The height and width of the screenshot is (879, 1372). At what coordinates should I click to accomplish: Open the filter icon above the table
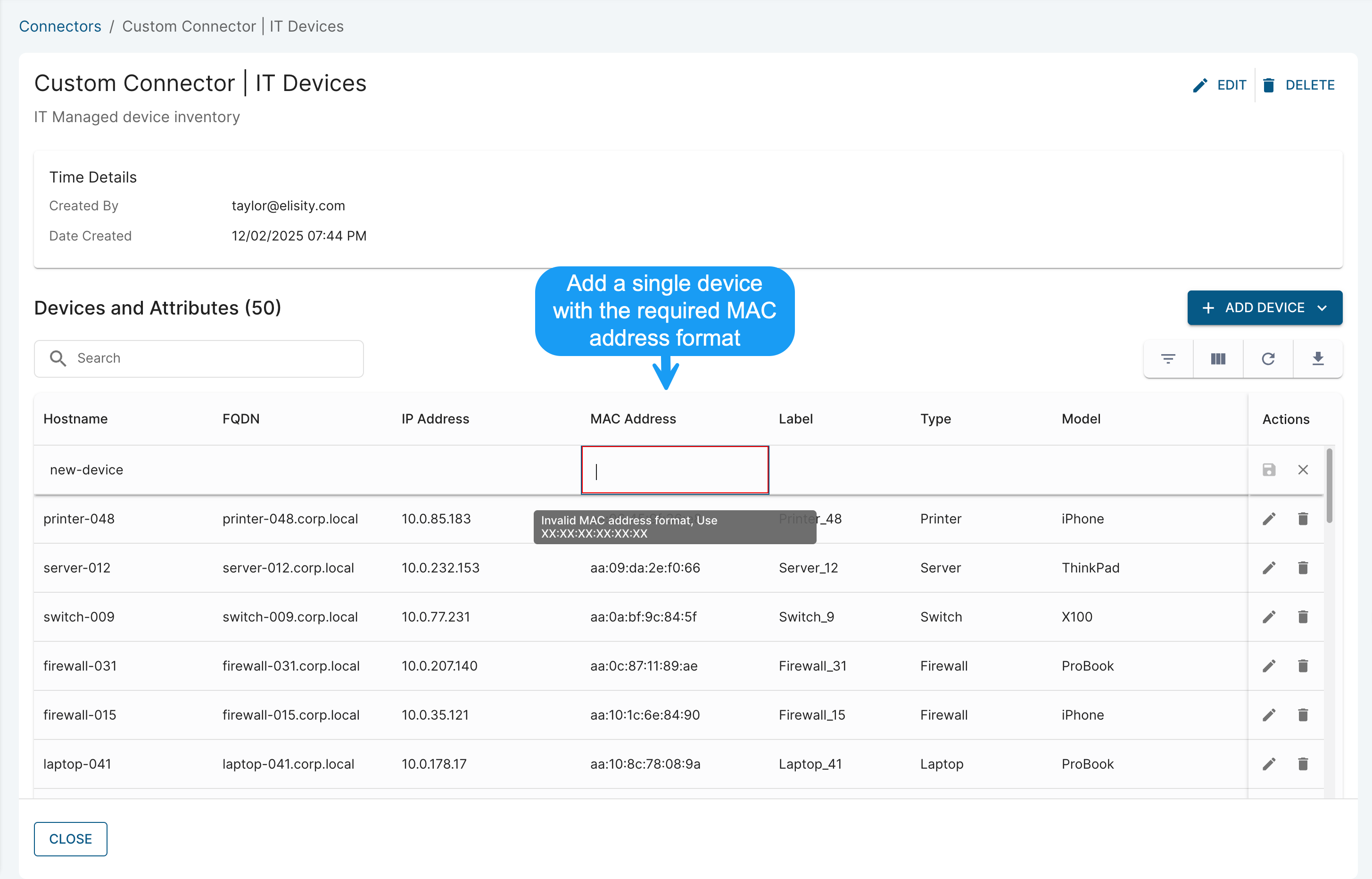coord(1168,358)
